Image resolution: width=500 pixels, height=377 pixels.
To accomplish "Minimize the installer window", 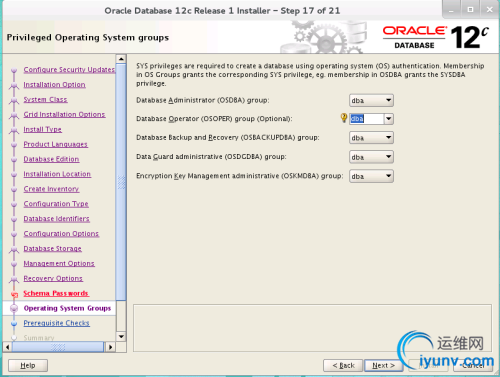I will pyautogui.click(x=451, y=10).
